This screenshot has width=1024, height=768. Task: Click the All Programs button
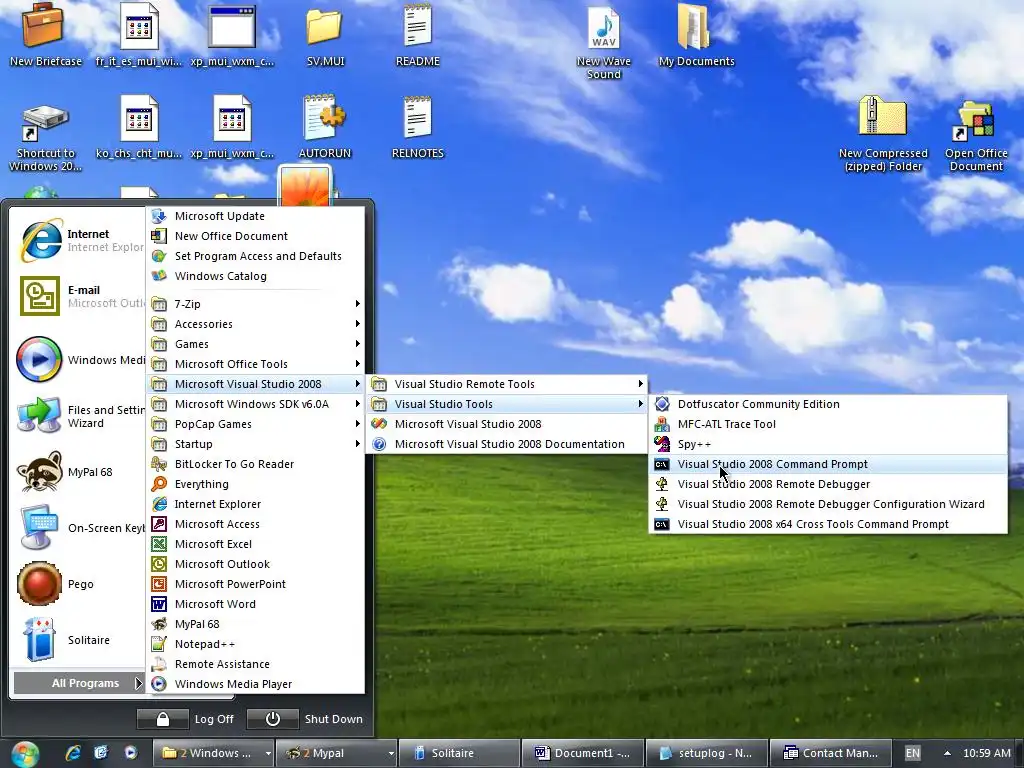pos(78,683)
